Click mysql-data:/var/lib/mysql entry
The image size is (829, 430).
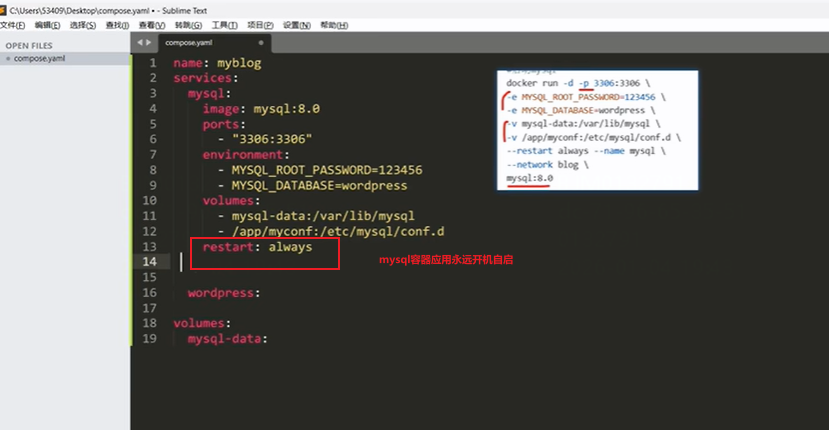[323, 216]
